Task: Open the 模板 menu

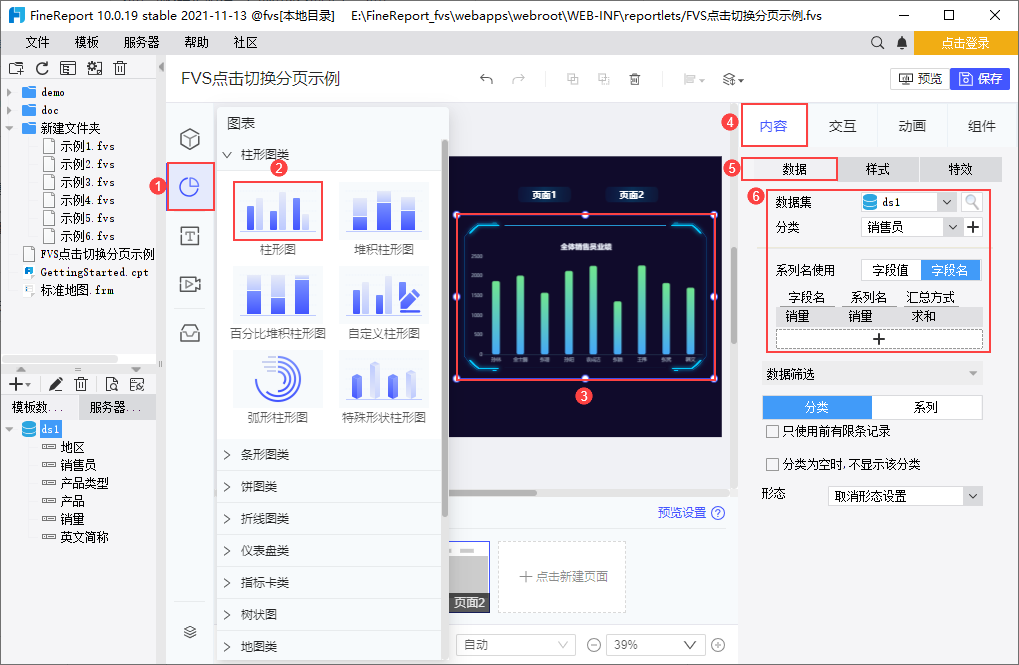Action: pos(86,43)
